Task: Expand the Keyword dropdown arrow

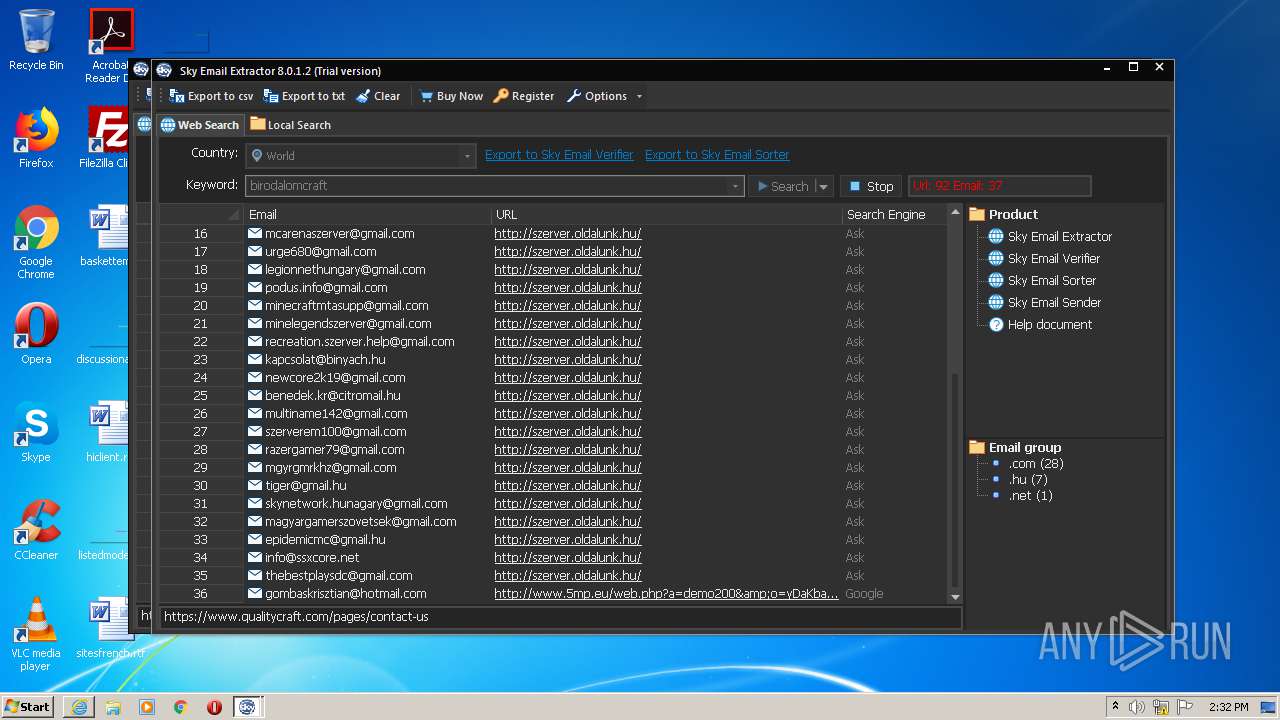Action: [x=736, y=186]
